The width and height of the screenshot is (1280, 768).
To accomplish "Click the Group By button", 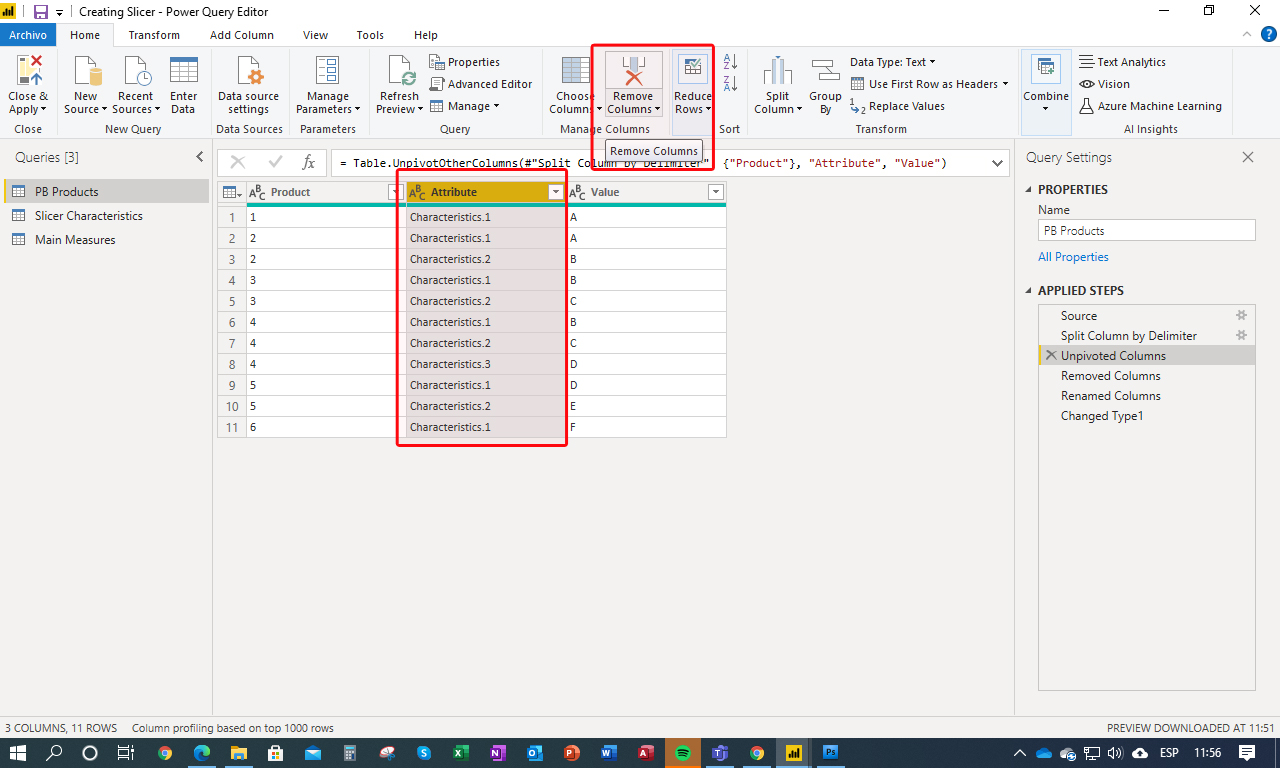I will [825, 85].
